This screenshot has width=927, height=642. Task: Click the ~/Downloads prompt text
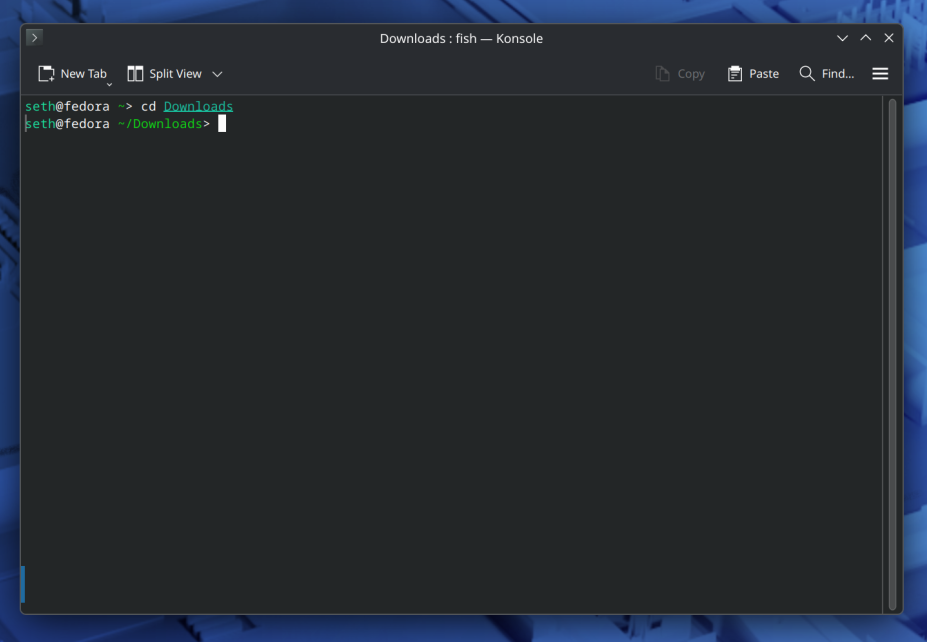point(160,124)
